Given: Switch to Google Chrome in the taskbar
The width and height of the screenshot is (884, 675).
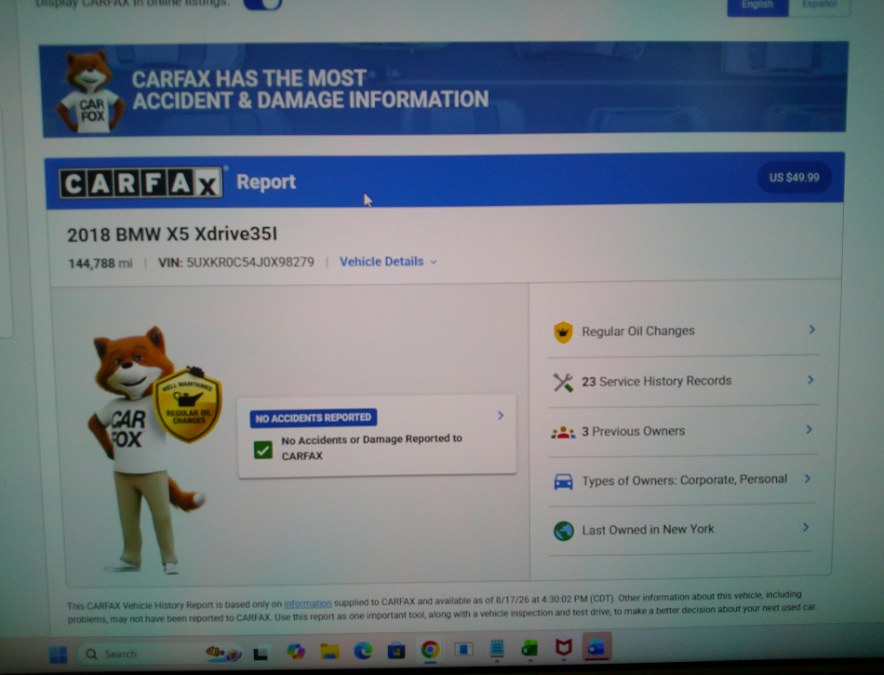Looking at the screenshot, I should point(430,650).
